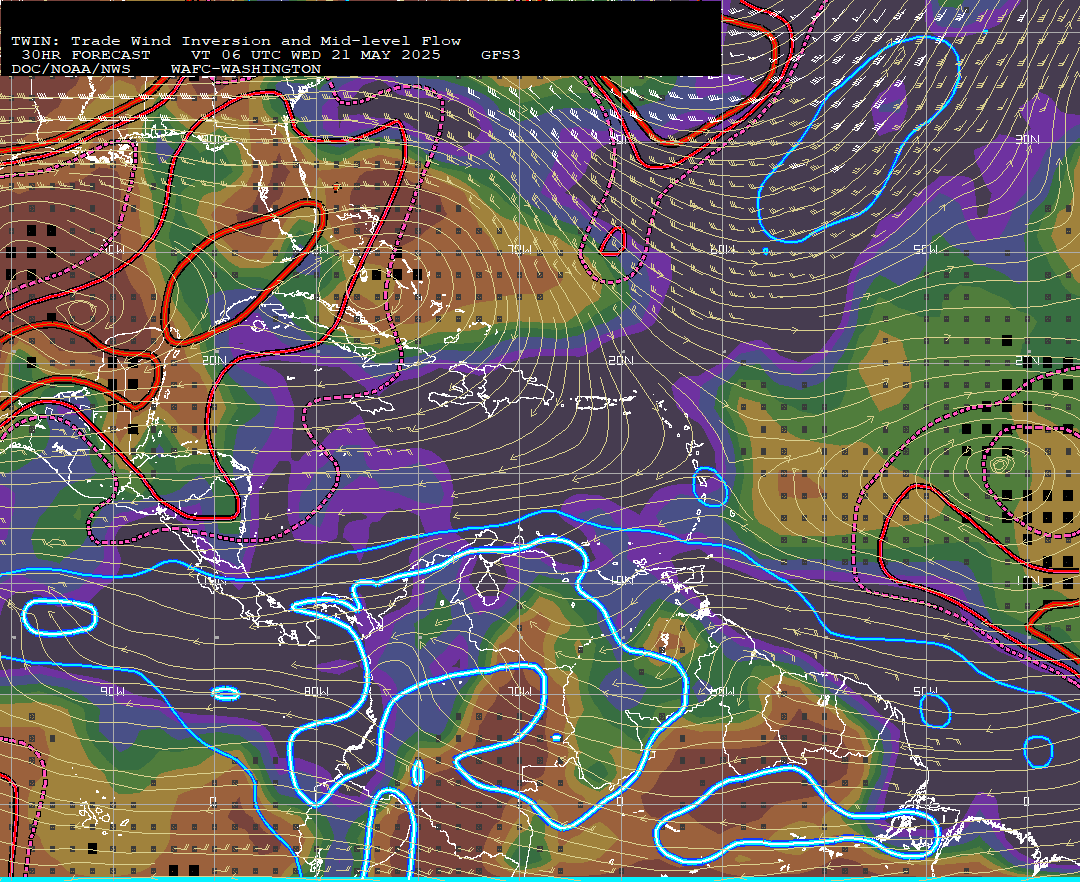Click the '90W' longitude label in the Pacific
Image resolution: width=1080 pixels, height=882 pixels.
point(112,691)
